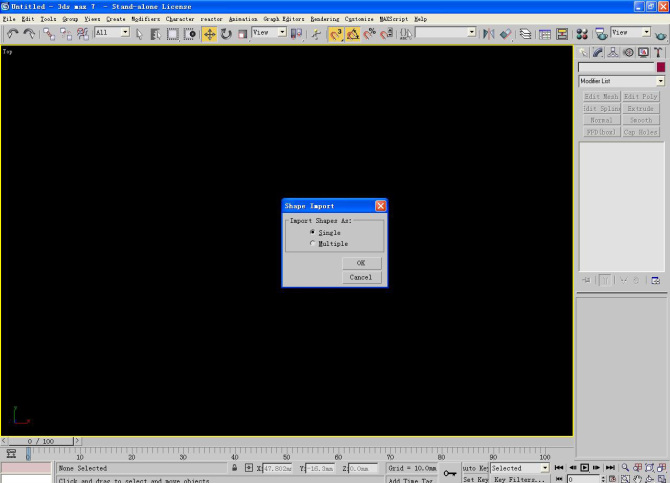This screenshot has width=670, height=483.
Task: Click Select and Manipulate icon
Action: [316, 34]
